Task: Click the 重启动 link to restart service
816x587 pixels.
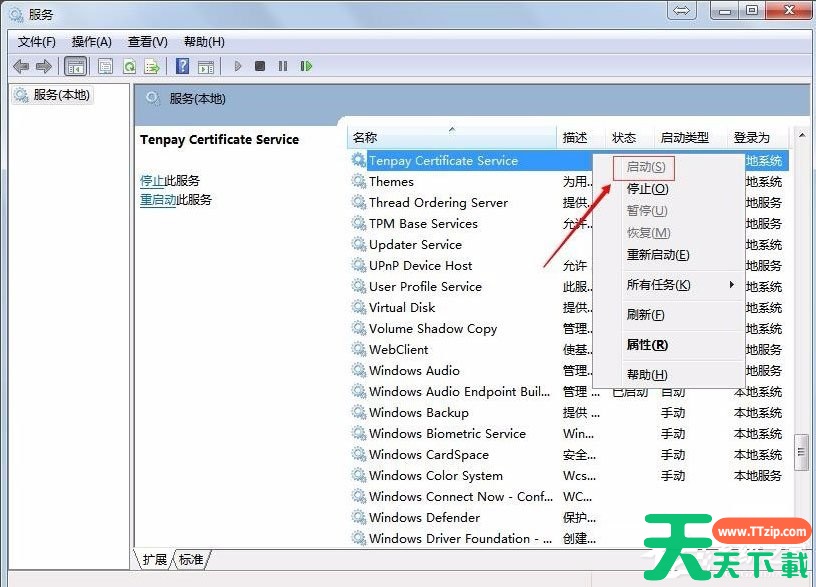Action: point(158,200)
